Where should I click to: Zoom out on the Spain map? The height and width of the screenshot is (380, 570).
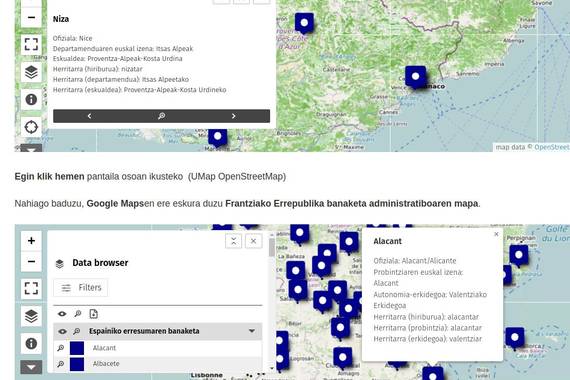pyautogui.click(x=31, y=261)
